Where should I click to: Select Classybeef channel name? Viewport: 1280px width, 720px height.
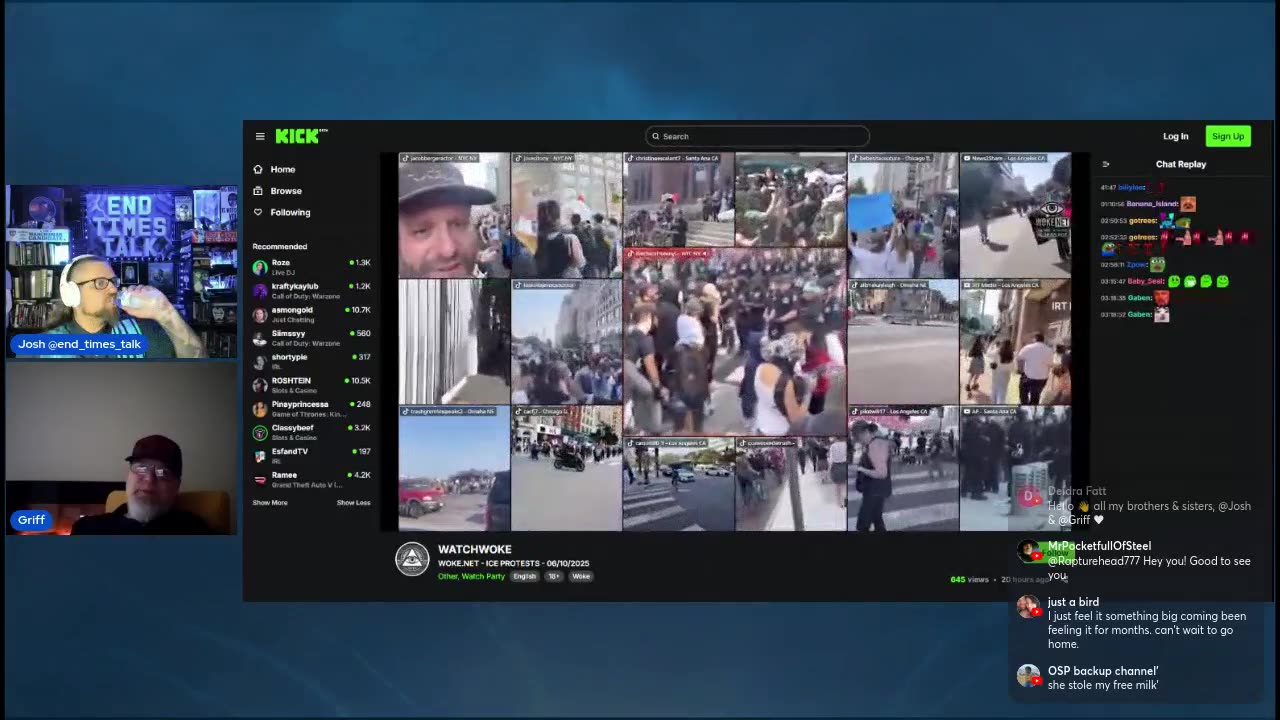pyautogui.click(x=293, y=428)
